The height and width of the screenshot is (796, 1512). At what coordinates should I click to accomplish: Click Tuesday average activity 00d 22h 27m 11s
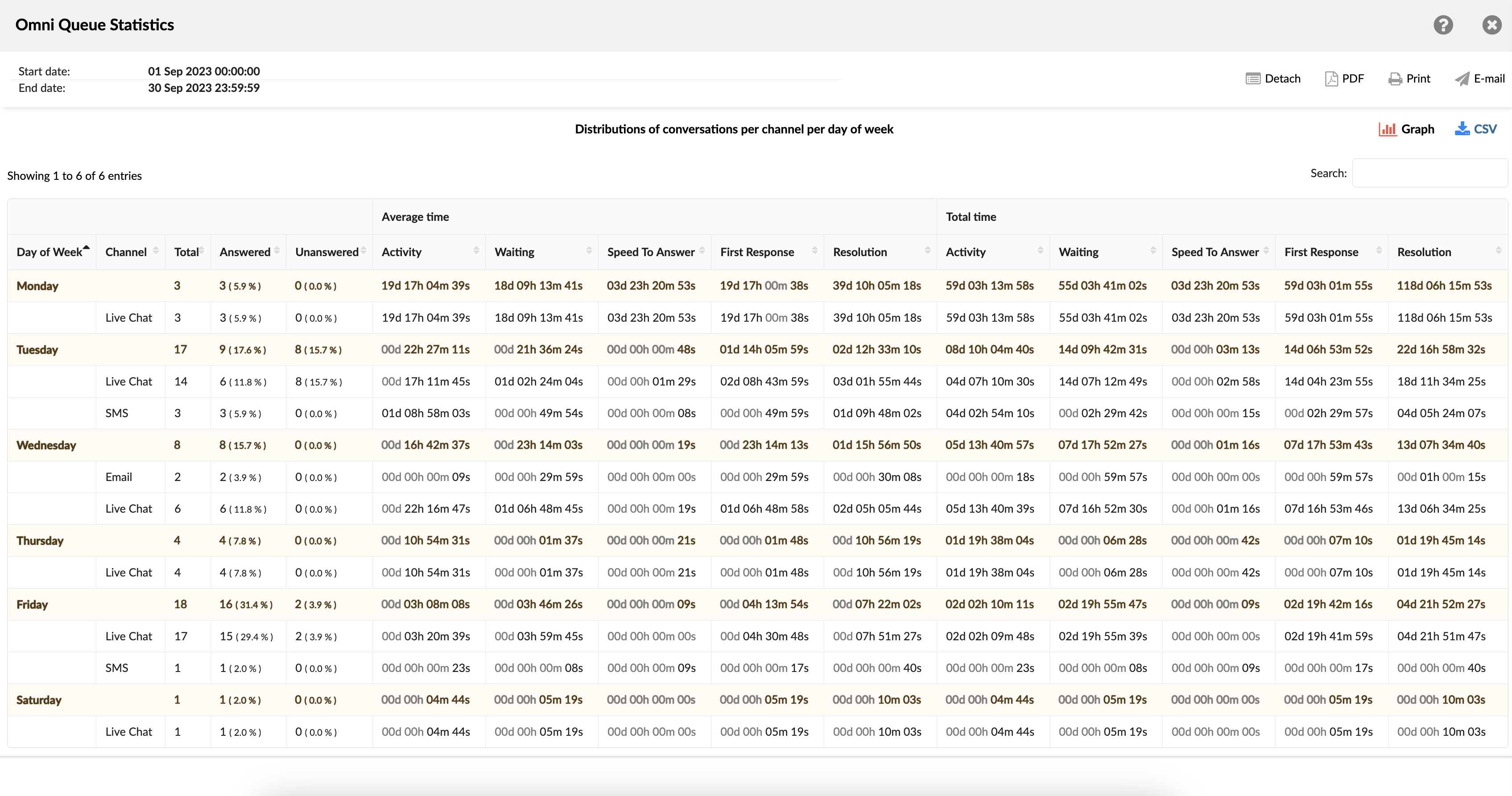426,350
